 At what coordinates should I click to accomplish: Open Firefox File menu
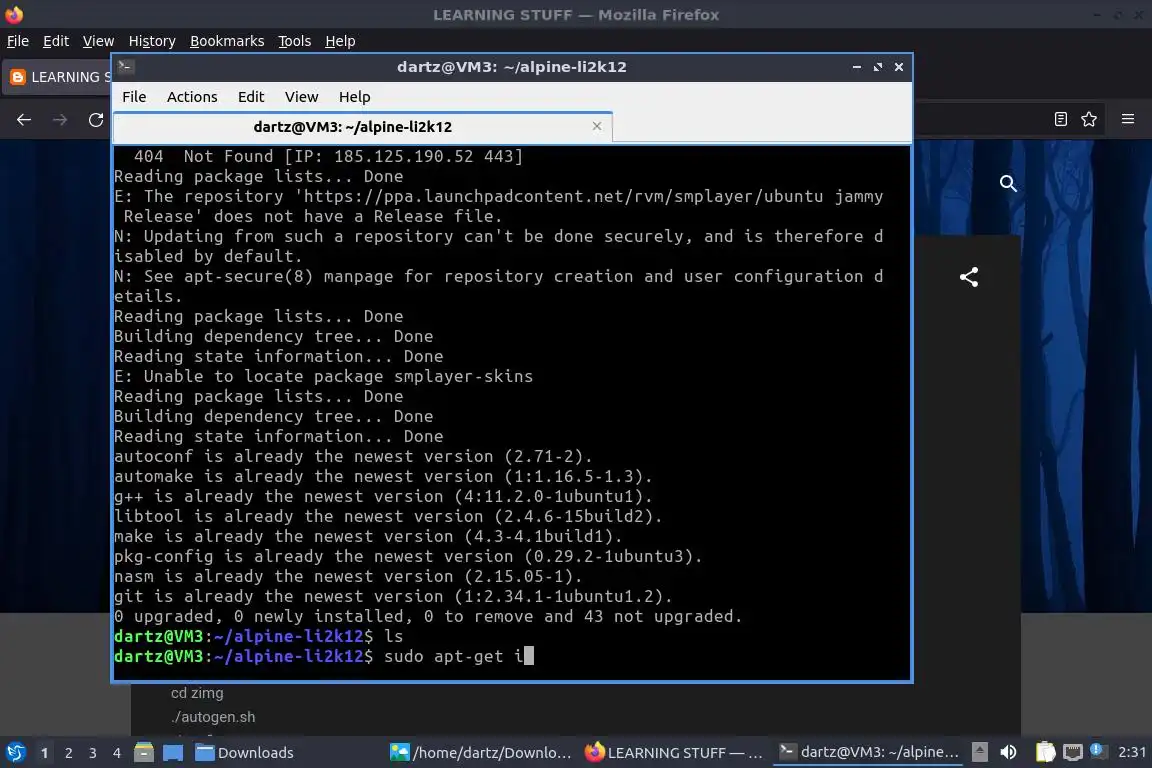tap(18, 41)
